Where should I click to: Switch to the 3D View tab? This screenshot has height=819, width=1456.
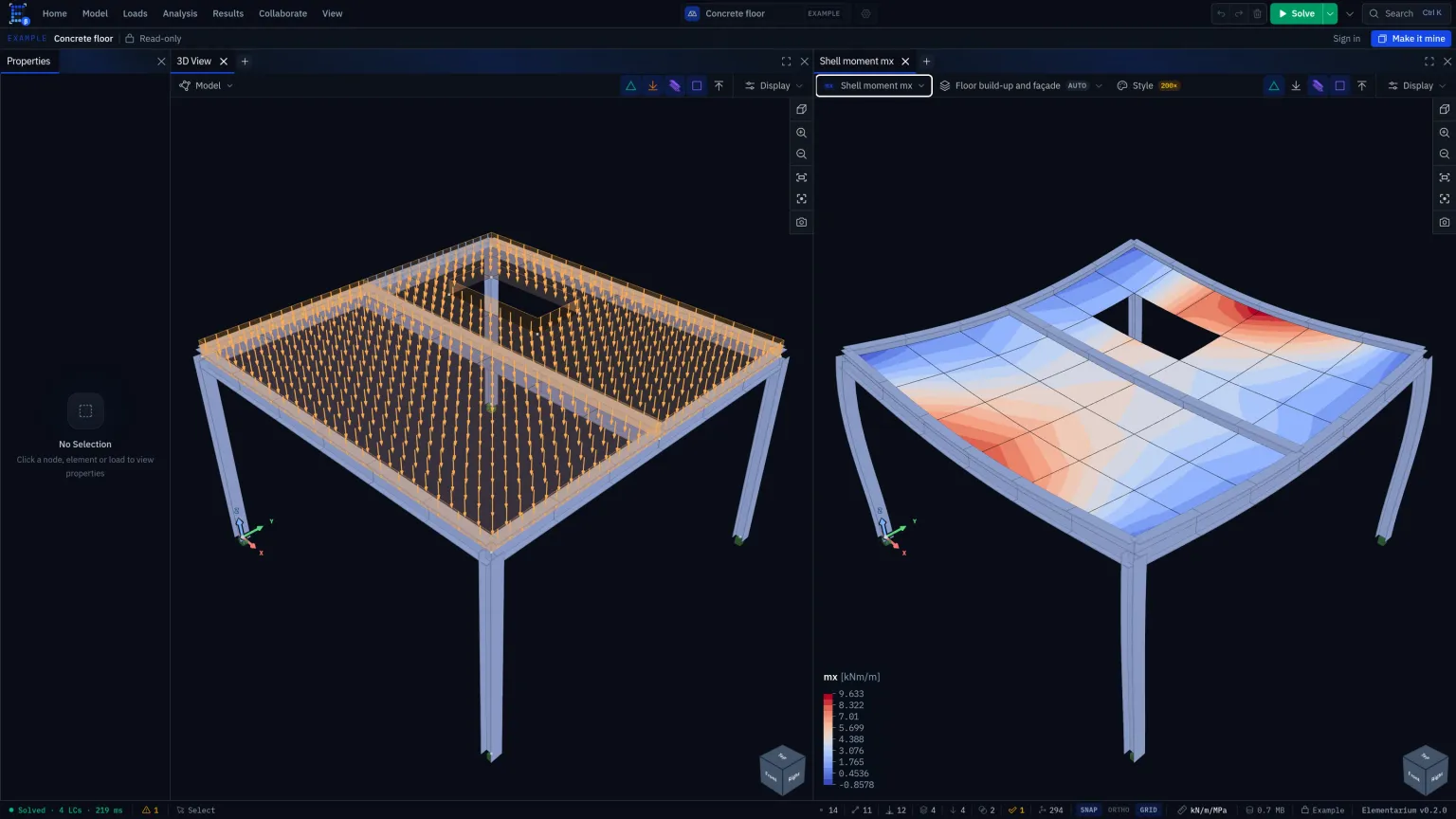click(194, 62)
